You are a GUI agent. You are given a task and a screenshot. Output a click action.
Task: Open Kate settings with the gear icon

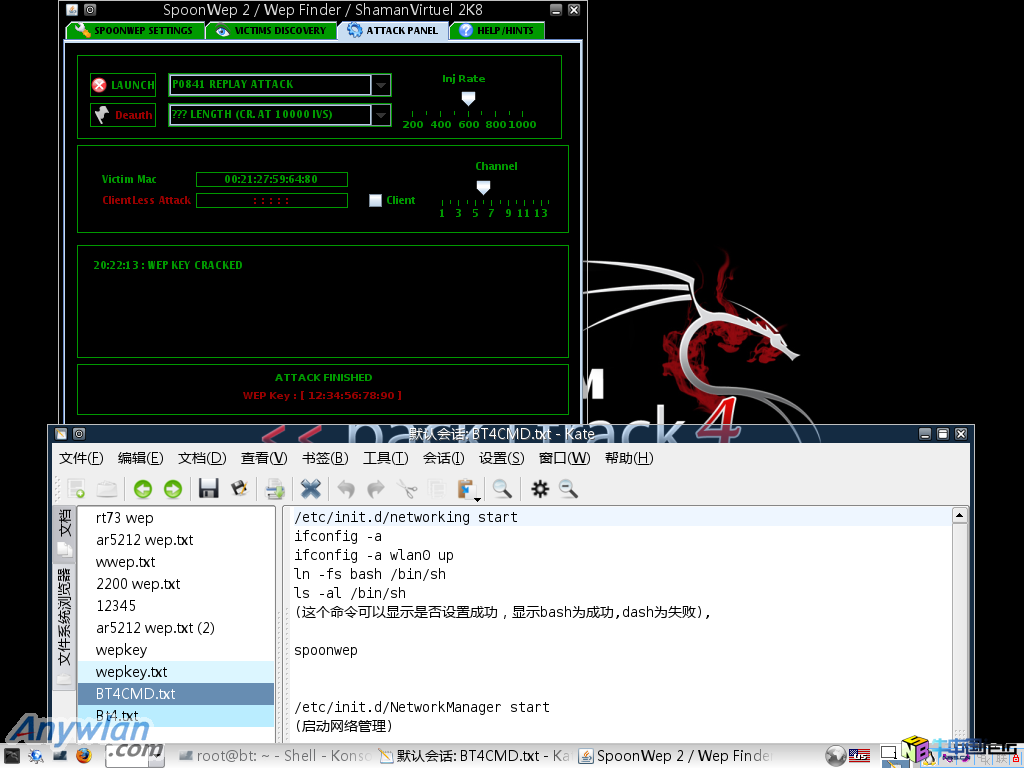(540, 488)
